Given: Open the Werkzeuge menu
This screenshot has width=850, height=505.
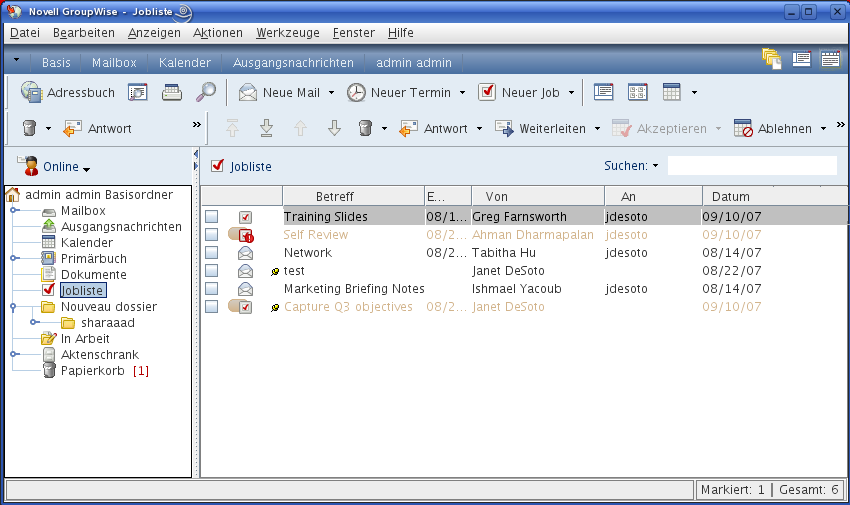Looking at the screenshot, I should [288, 33].
